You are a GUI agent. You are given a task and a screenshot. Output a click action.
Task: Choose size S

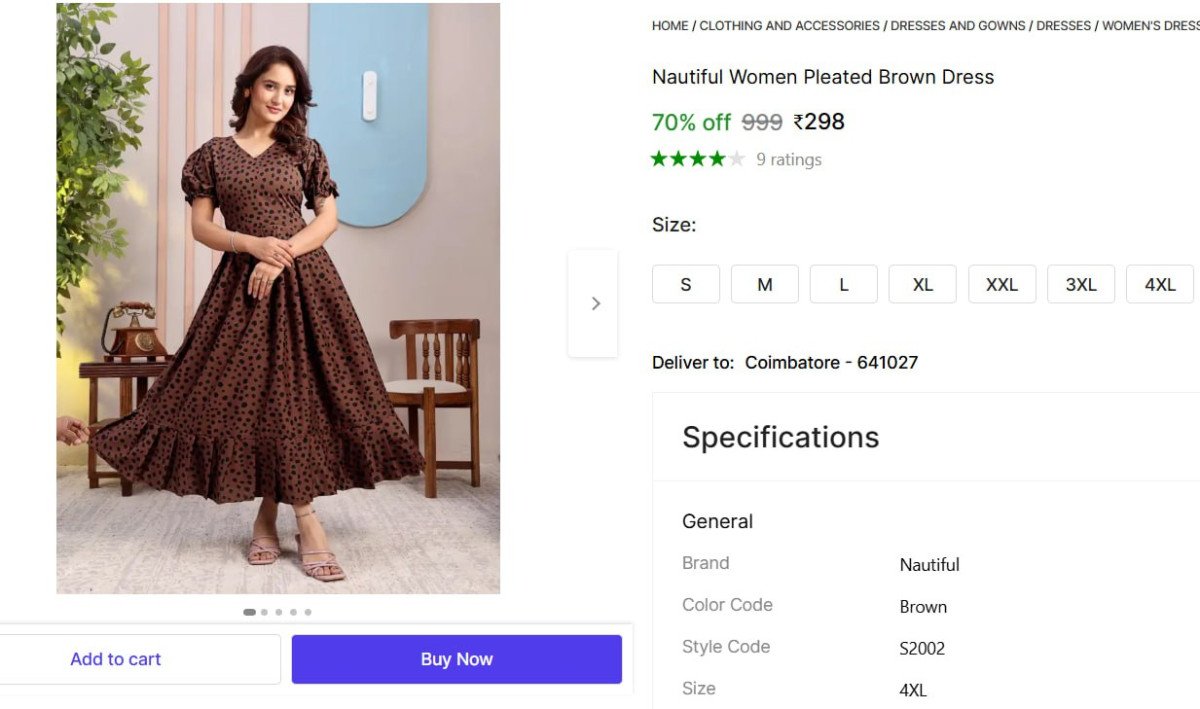pyautogui.click(x=686, y=284)
